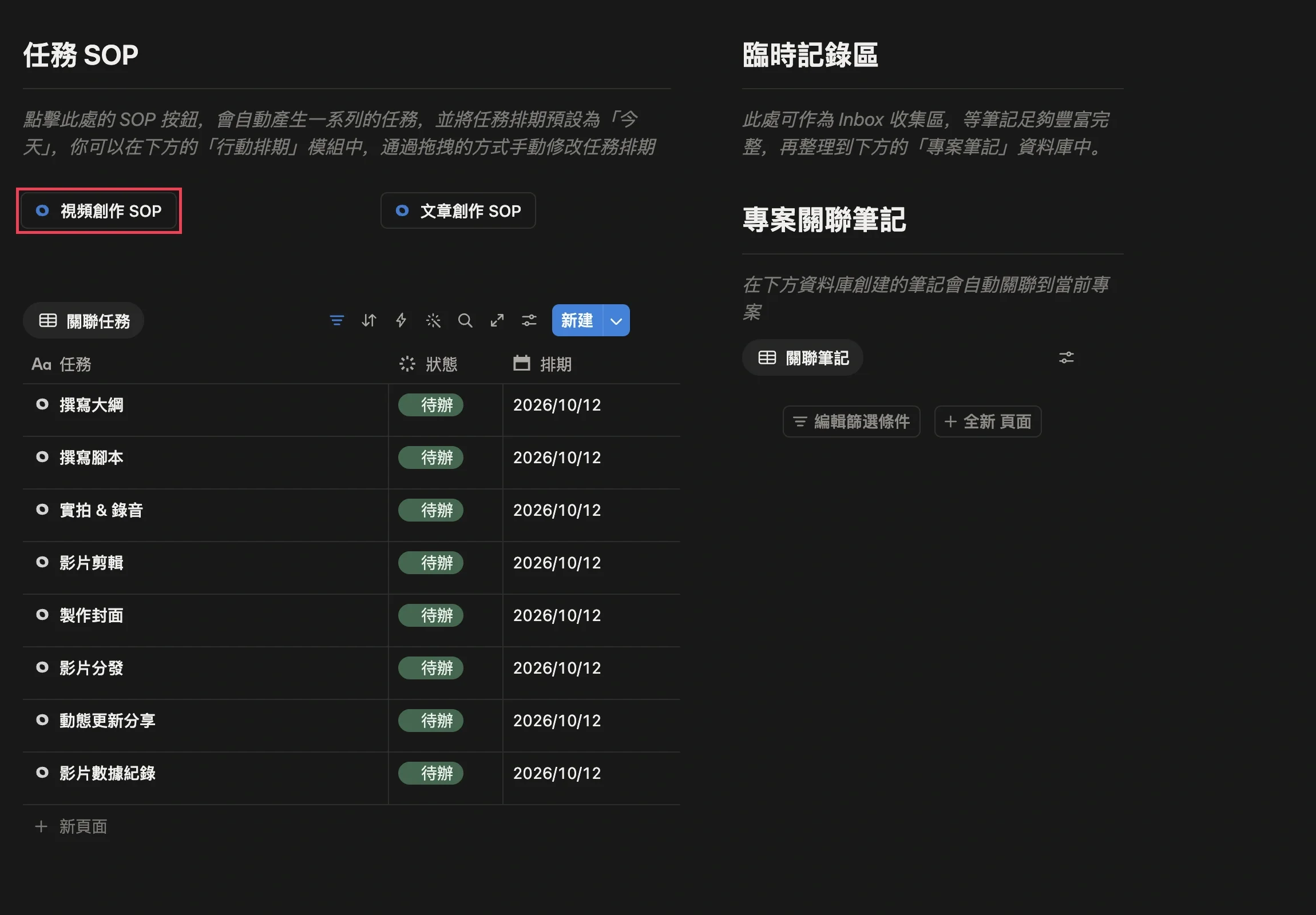Click the 文章創作 SOP button
1316x915 pixels.
point(458,211)
